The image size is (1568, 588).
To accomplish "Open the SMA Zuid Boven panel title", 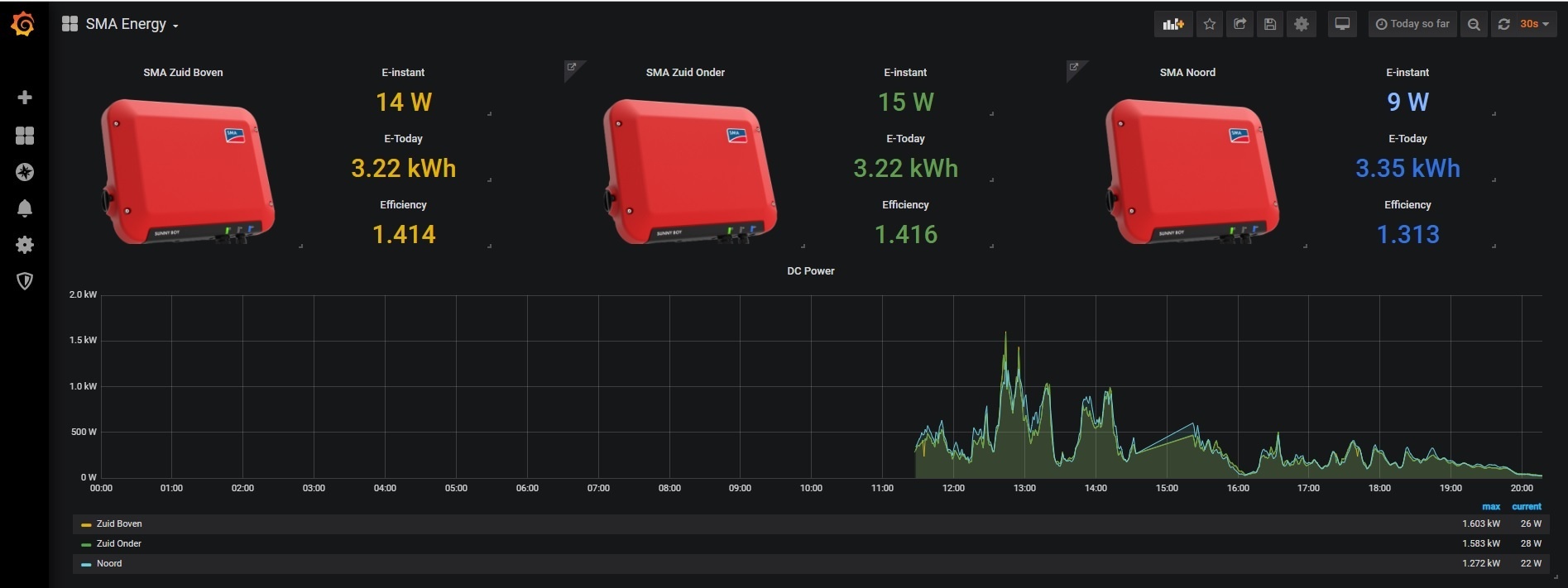I will point(183,73).
